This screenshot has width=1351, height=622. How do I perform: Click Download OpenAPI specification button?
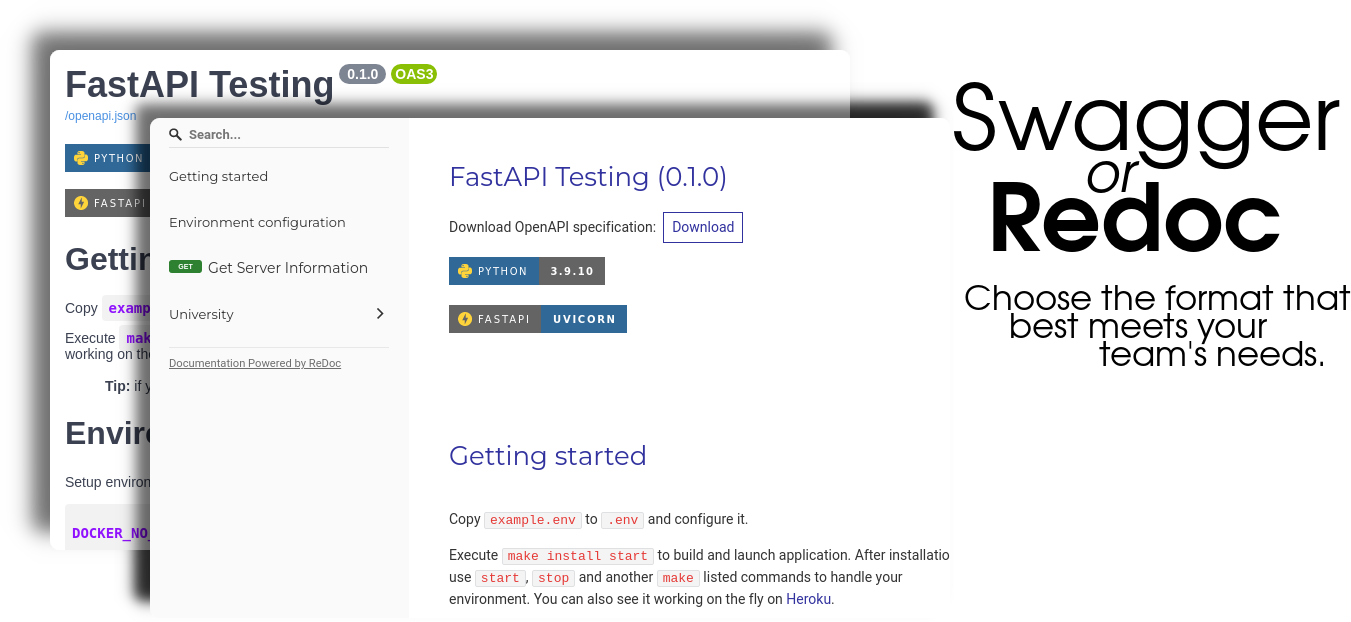pyautogui.click(x=703, y=227)
